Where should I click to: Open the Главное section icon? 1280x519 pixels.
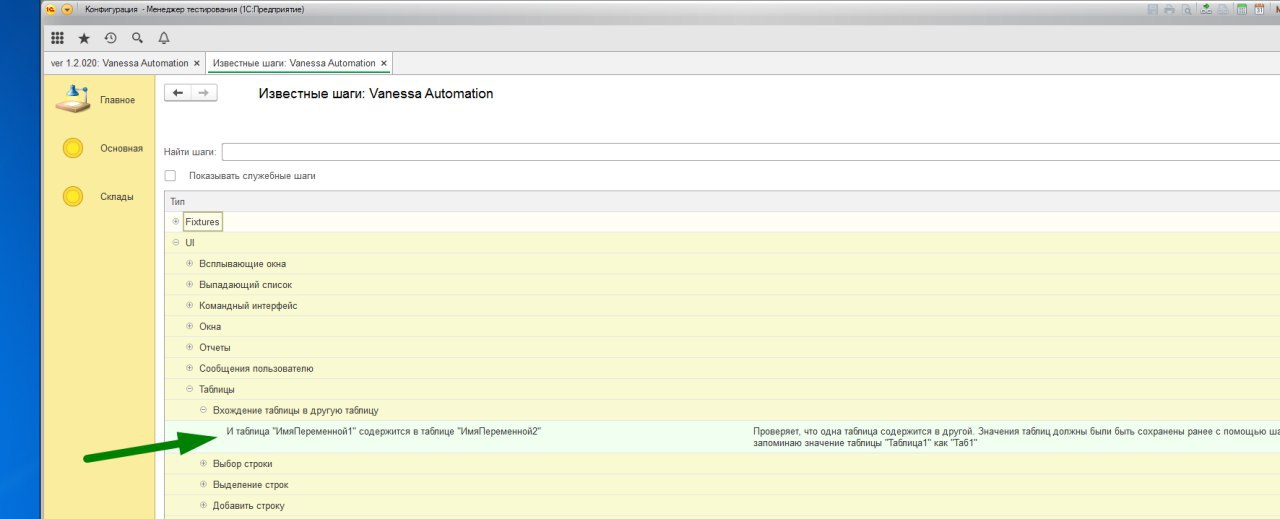(73, 99)
